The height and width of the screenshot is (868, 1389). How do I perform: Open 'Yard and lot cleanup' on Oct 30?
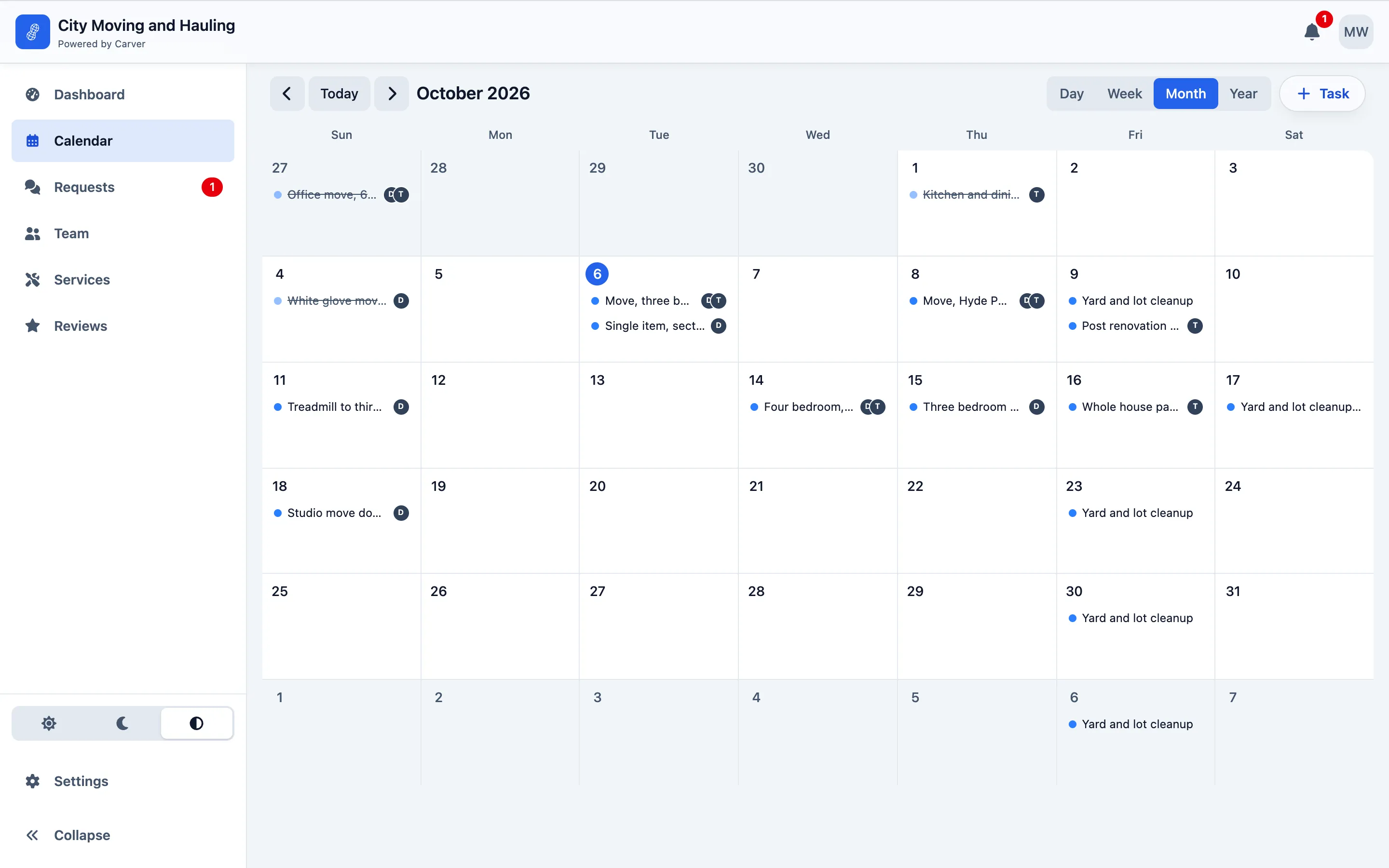click(1135, 618)
